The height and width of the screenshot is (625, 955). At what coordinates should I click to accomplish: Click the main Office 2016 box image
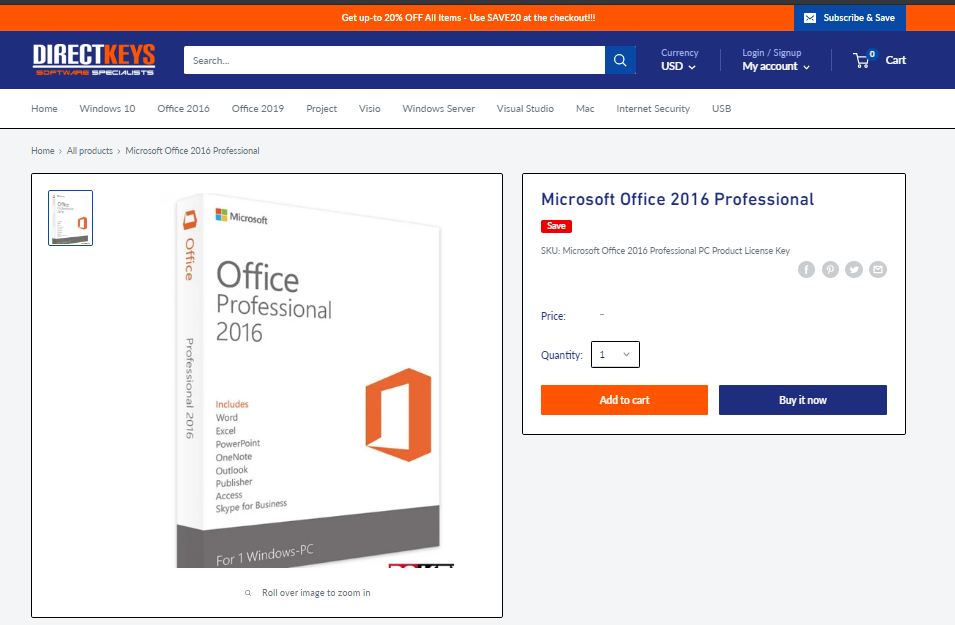click(309, 381)
